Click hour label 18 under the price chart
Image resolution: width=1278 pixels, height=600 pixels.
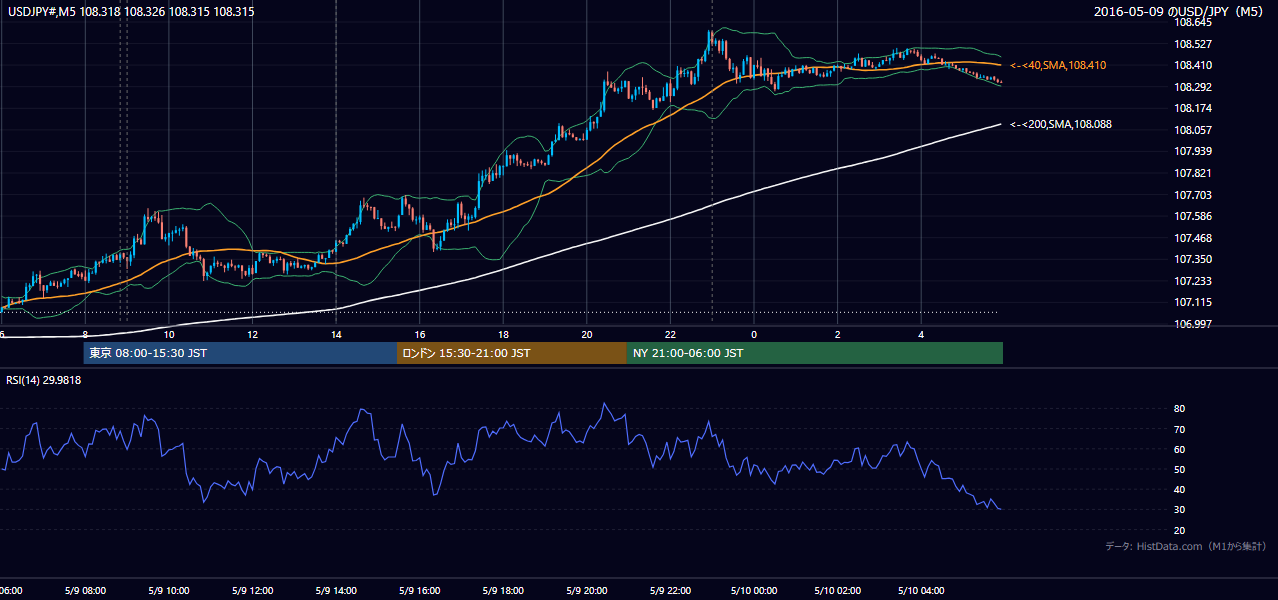[503, 334]
